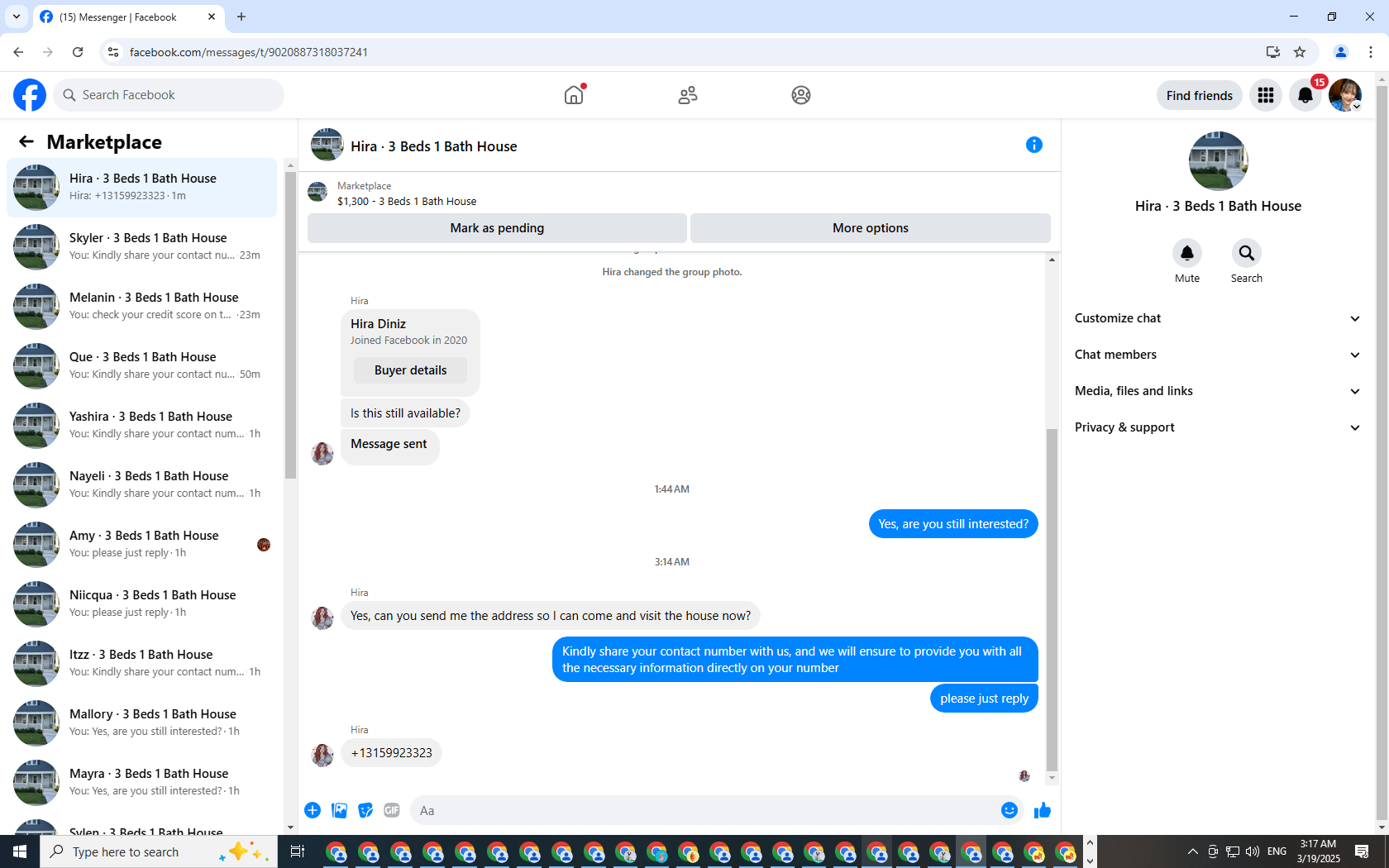
Task: Click the 'Is this still available?' message
Action: tap(405, 413)
